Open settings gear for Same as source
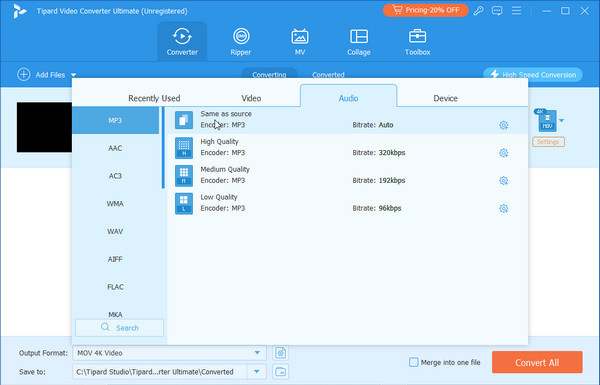This screenshot has width=600, height=385. (x=504, y=125)
